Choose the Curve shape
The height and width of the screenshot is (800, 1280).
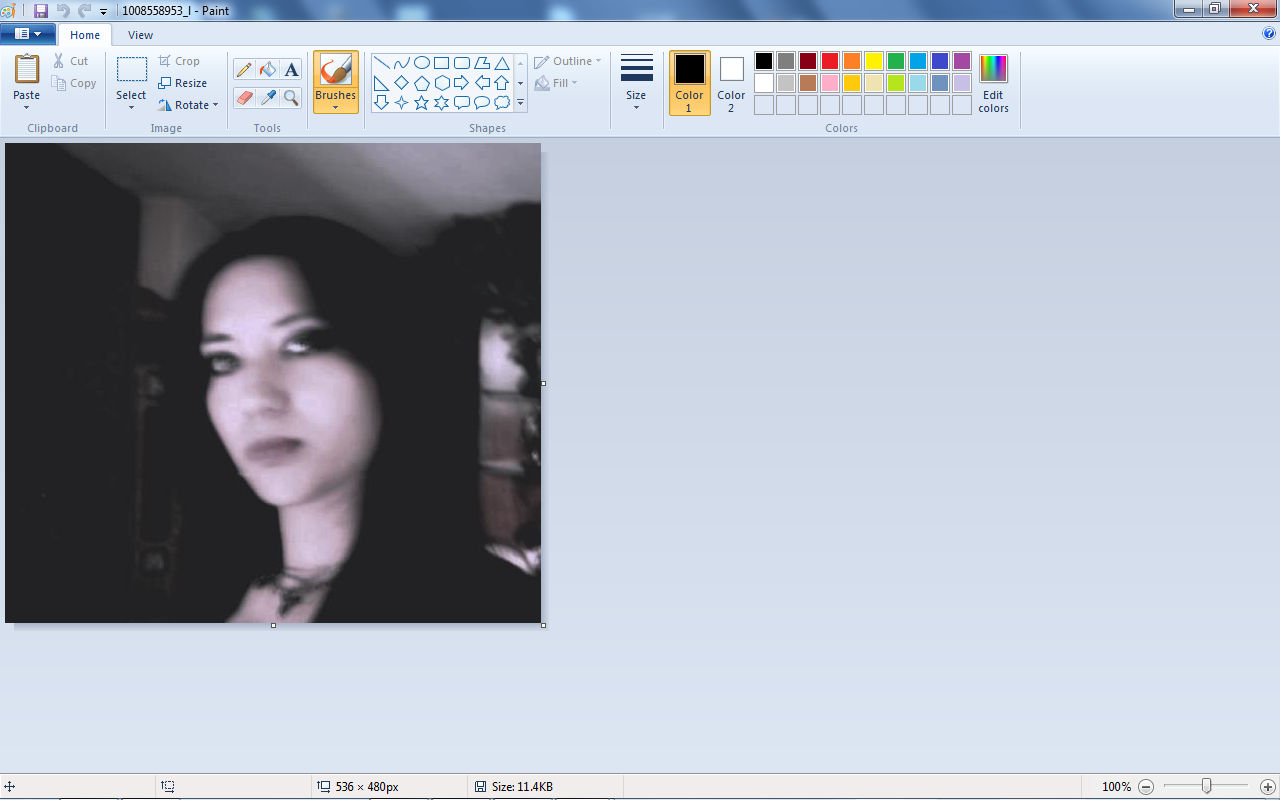tap(401, 63)
